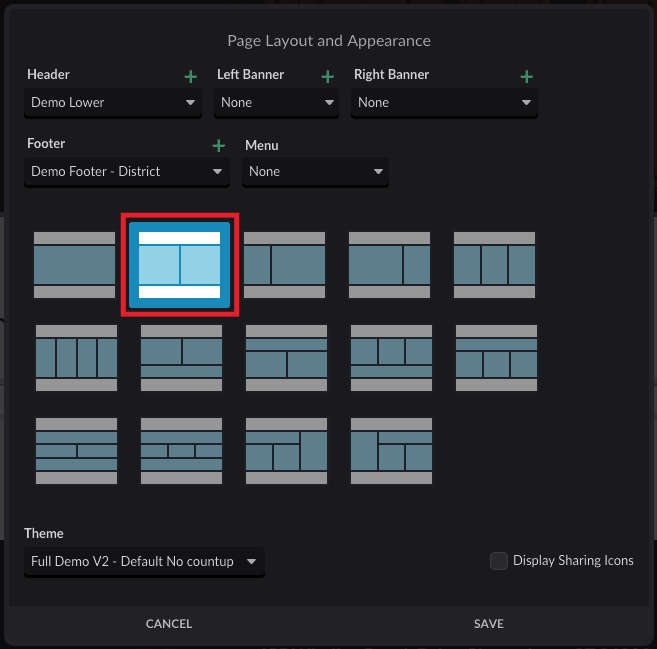The height and width of the screenshot is (649, 657).
Task: Select three columns over full-width row layout
Action: point(391,358)
